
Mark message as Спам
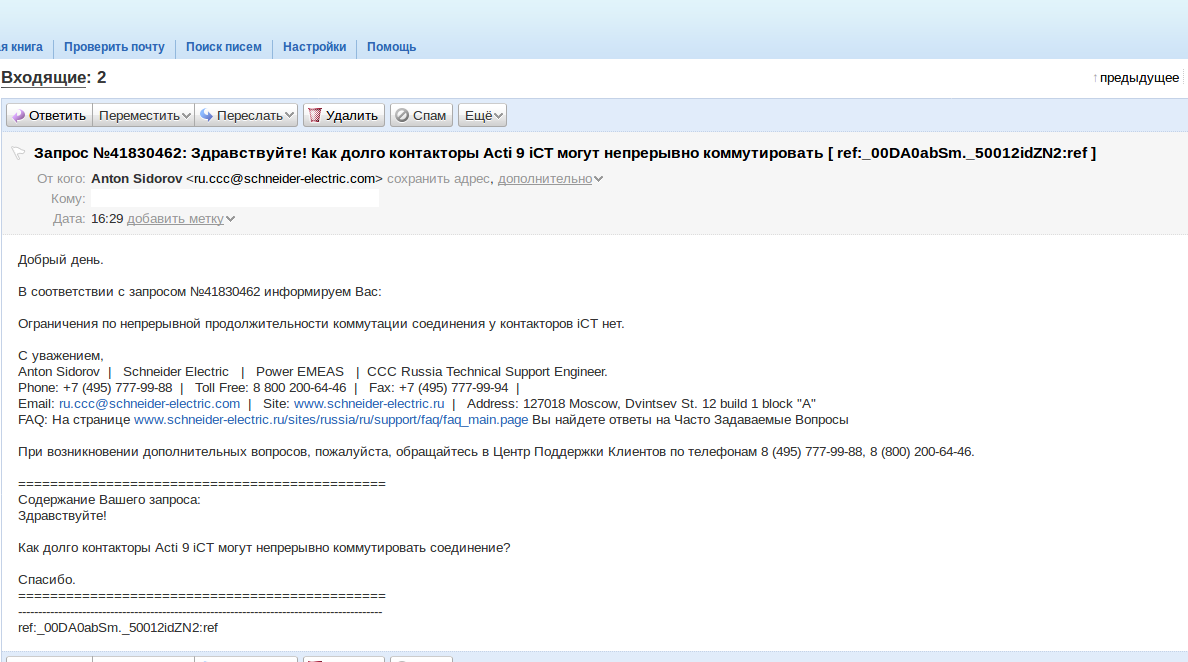pyautogui.click(x=421, y=115)
